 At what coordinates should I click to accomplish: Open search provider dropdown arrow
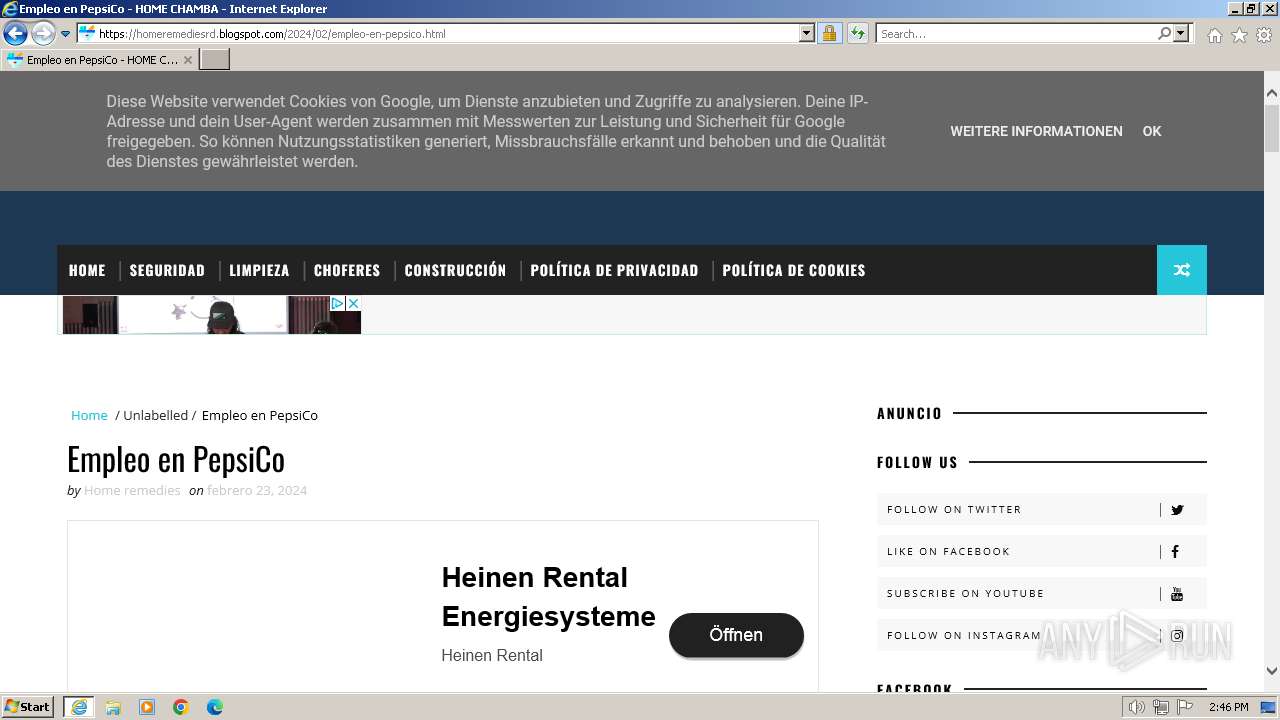[x=1181, y=33]
